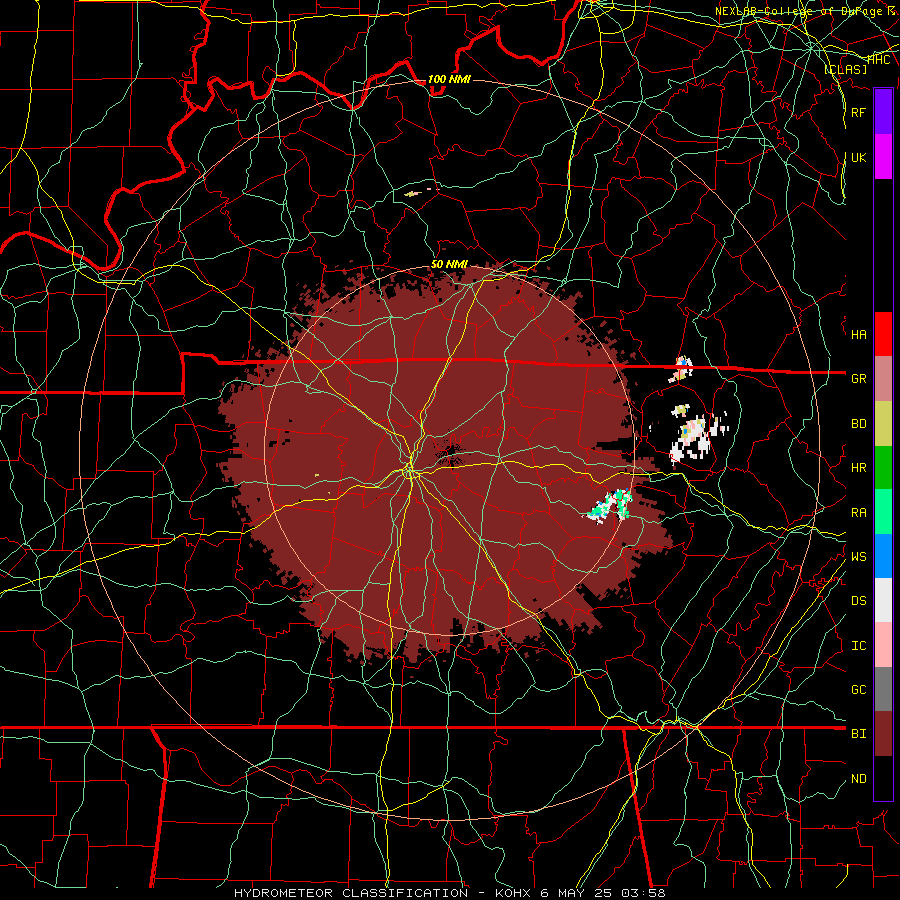Pick the dusty pink GR legend swatch

pyautogui.click(x=883, y=379)
